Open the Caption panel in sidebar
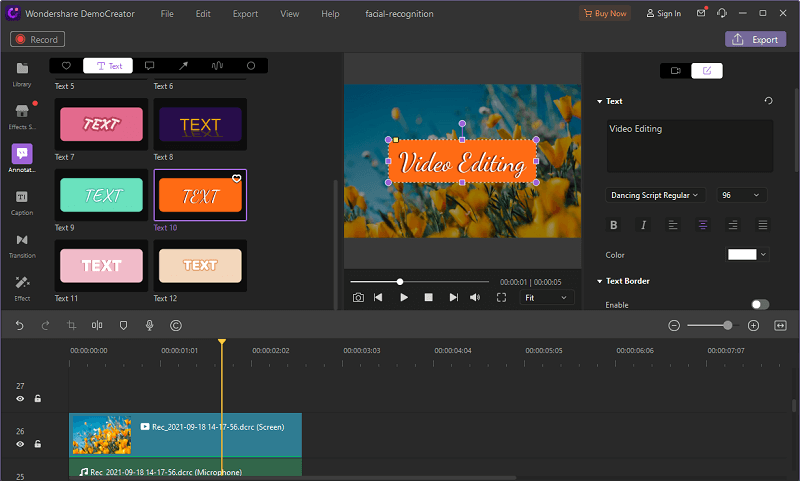 pyautogui.click(x=22, y=198)
